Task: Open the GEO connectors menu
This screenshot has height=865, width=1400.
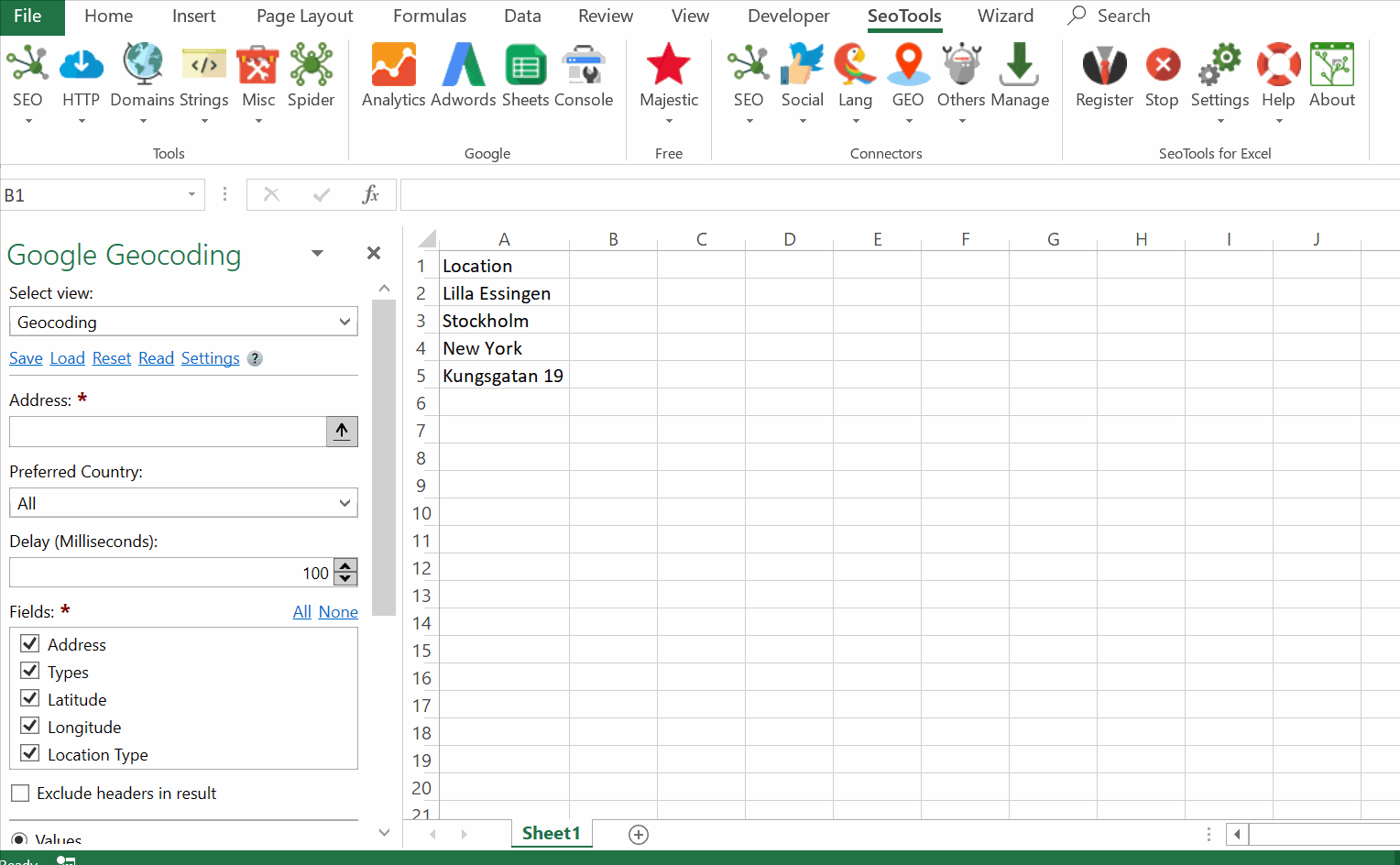Action: point(908,82)
